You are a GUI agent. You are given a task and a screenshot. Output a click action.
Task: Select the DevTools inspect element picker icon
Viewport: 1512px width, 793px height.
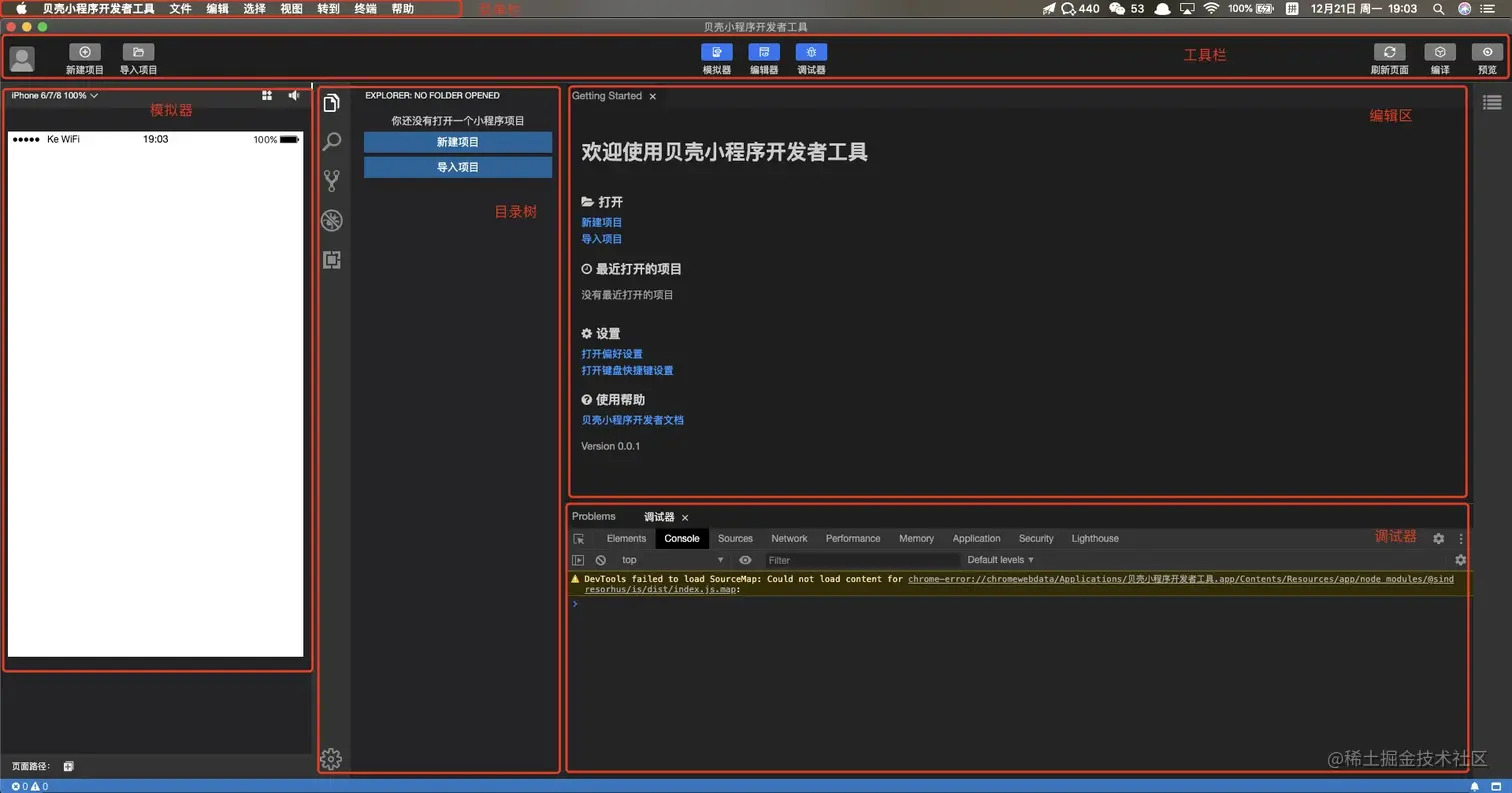pyautogui.click(x=578, y=538)
